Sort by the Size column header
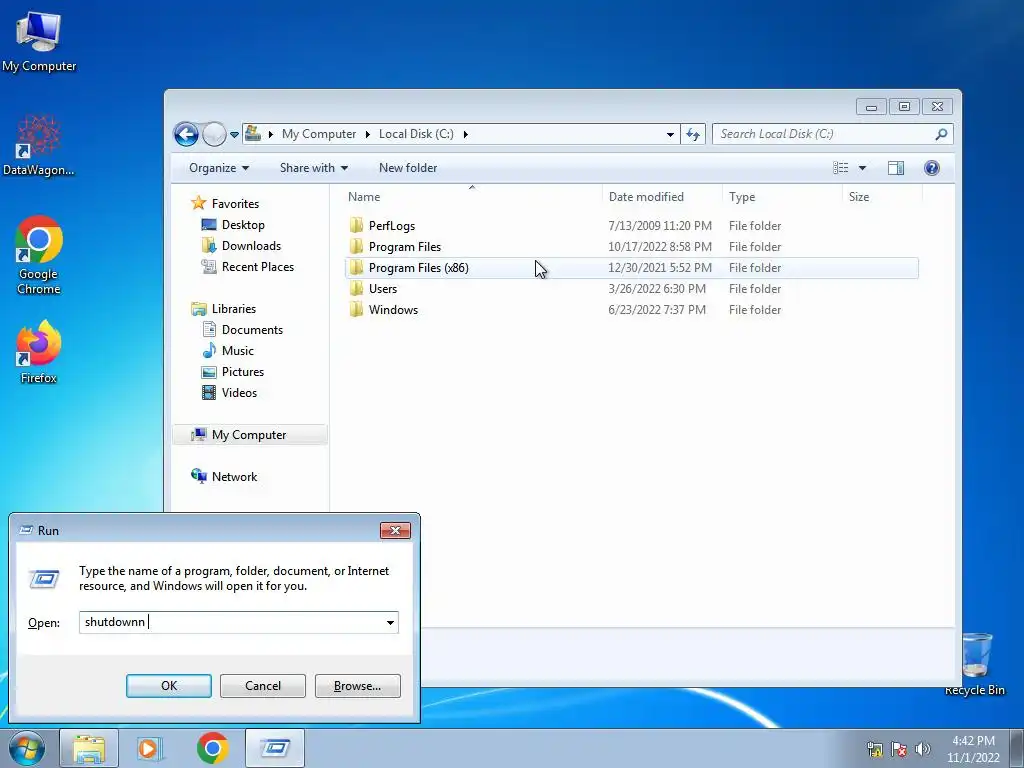 click(x=882, y=197)
